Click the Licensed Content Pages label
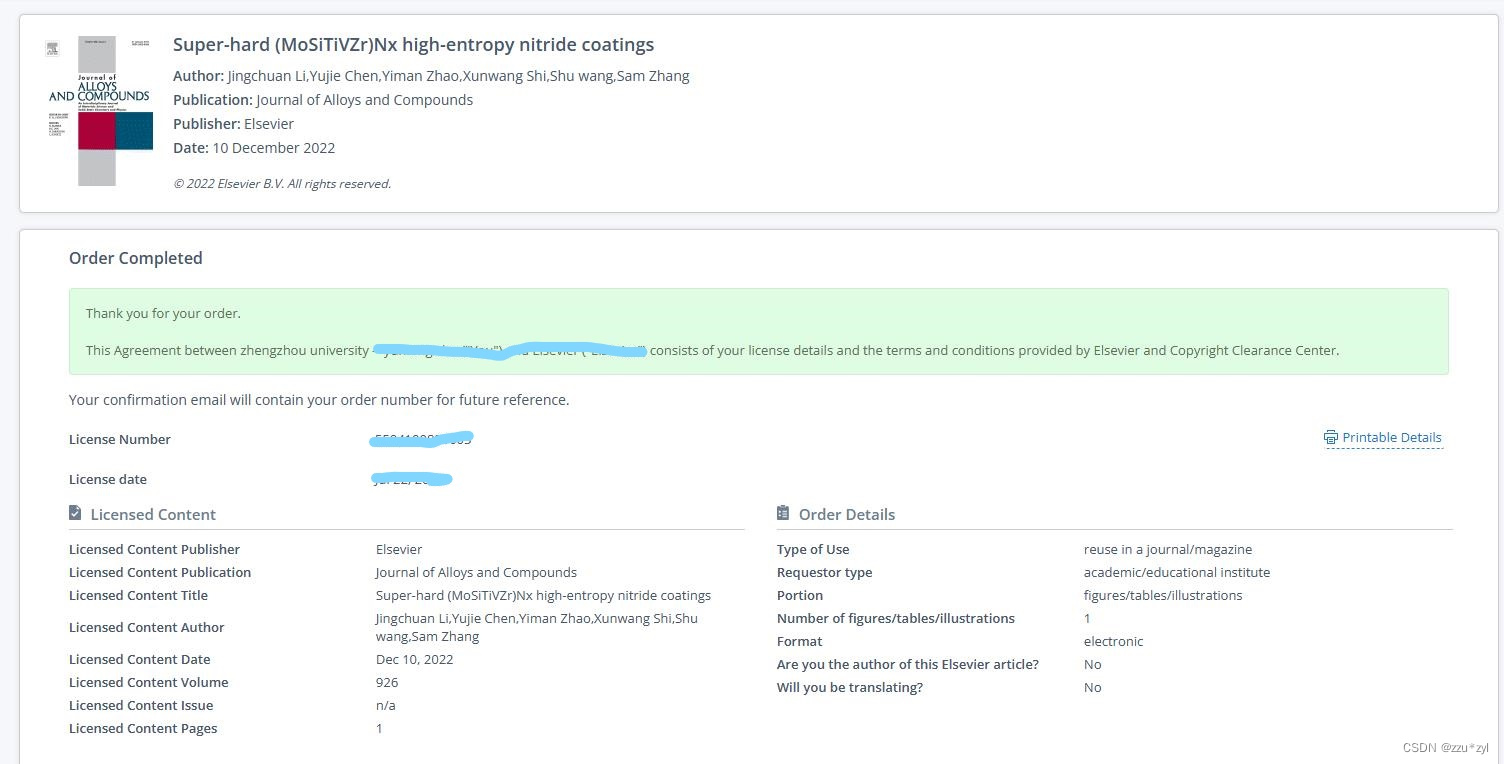This screenshot has height=764, width=1504. click(x=143, y=728)
